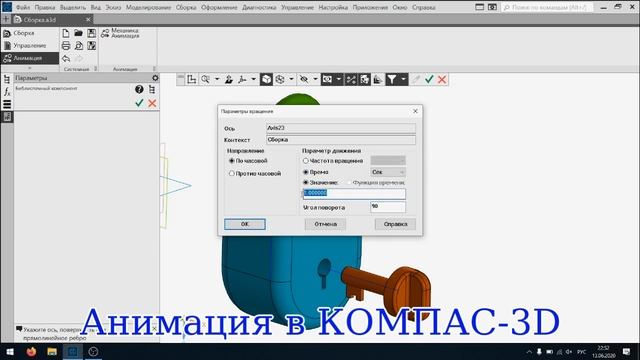
Task: Click Отмена button
Action: [x=325, y=224]
